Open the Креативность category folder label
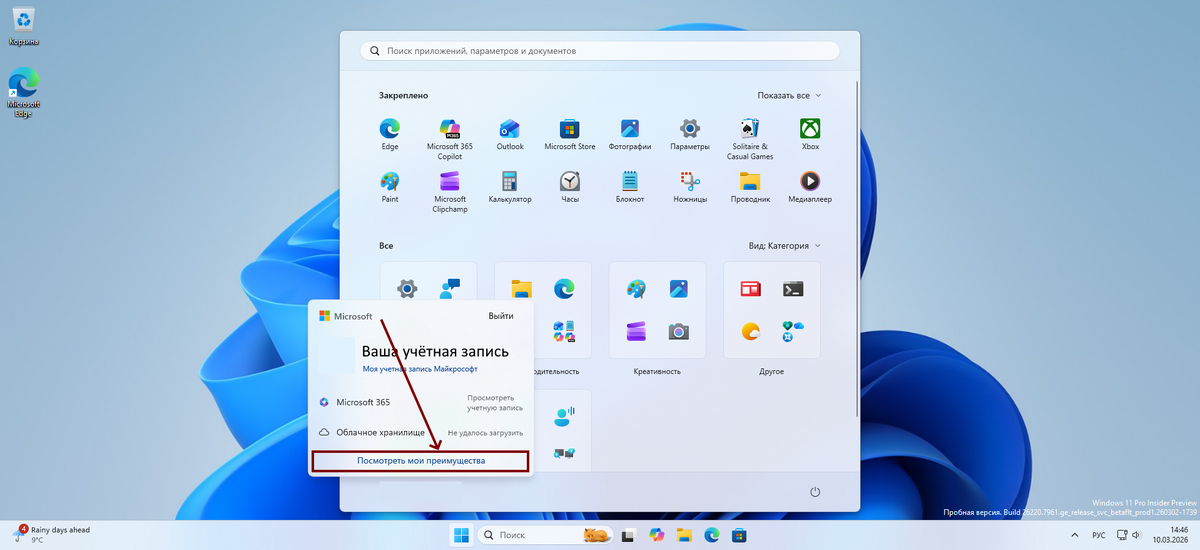Screen dimensions: 1200x550 pyautogui.click(x=657, y=371)
